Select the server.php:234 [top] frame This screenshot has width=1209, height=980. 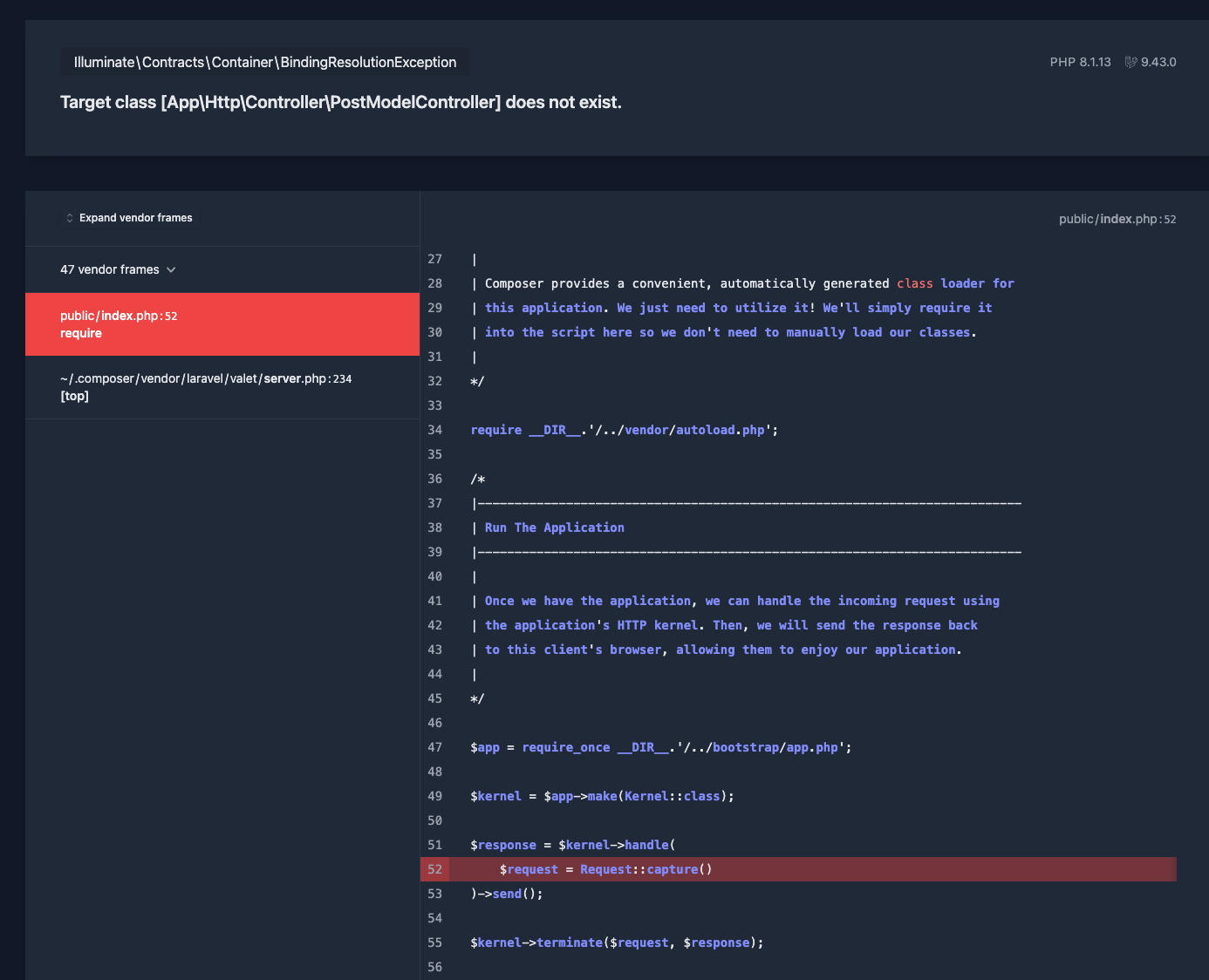(222, 387)
